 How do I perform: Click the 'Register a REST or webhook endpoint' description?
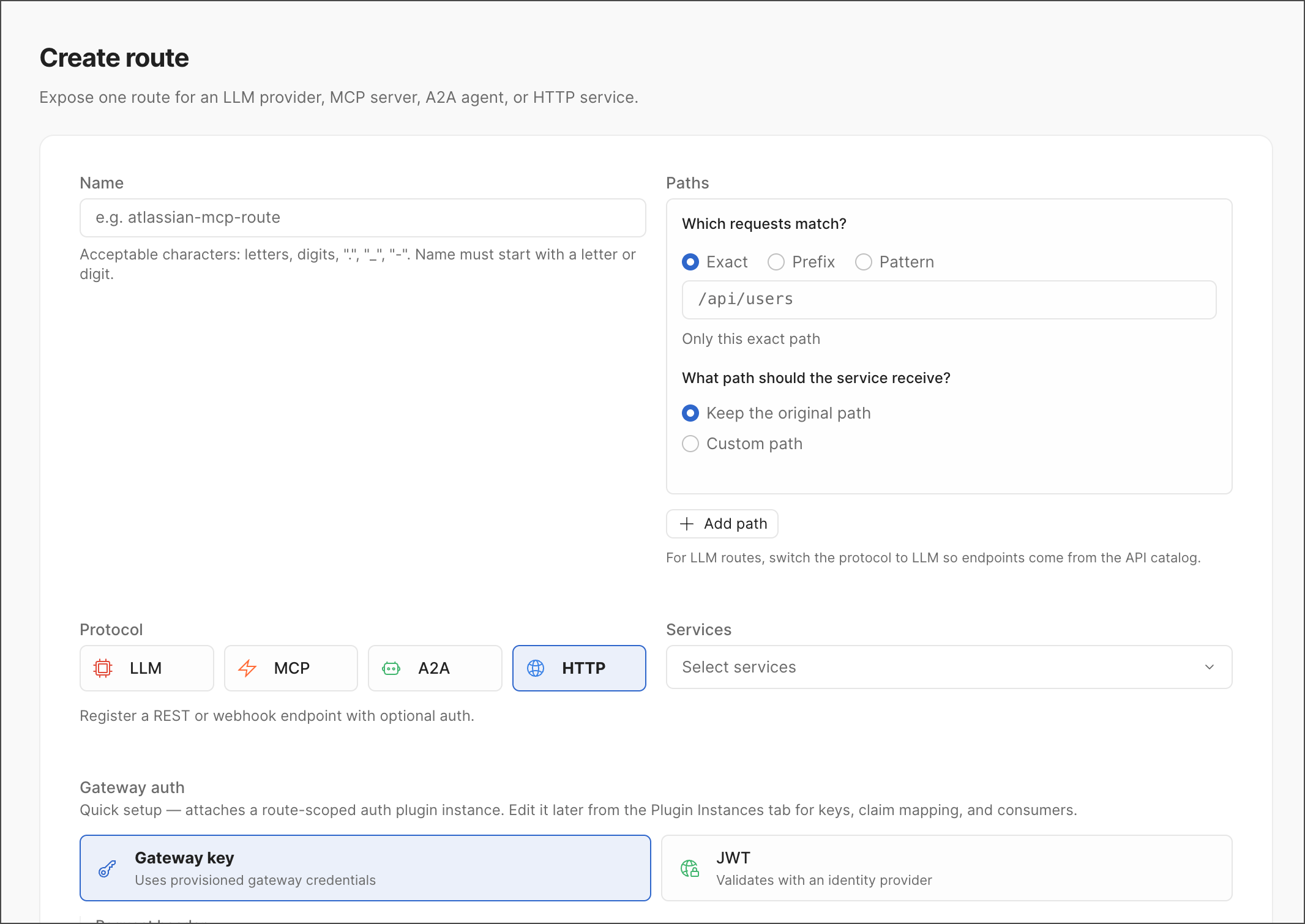tap(277, 716)
